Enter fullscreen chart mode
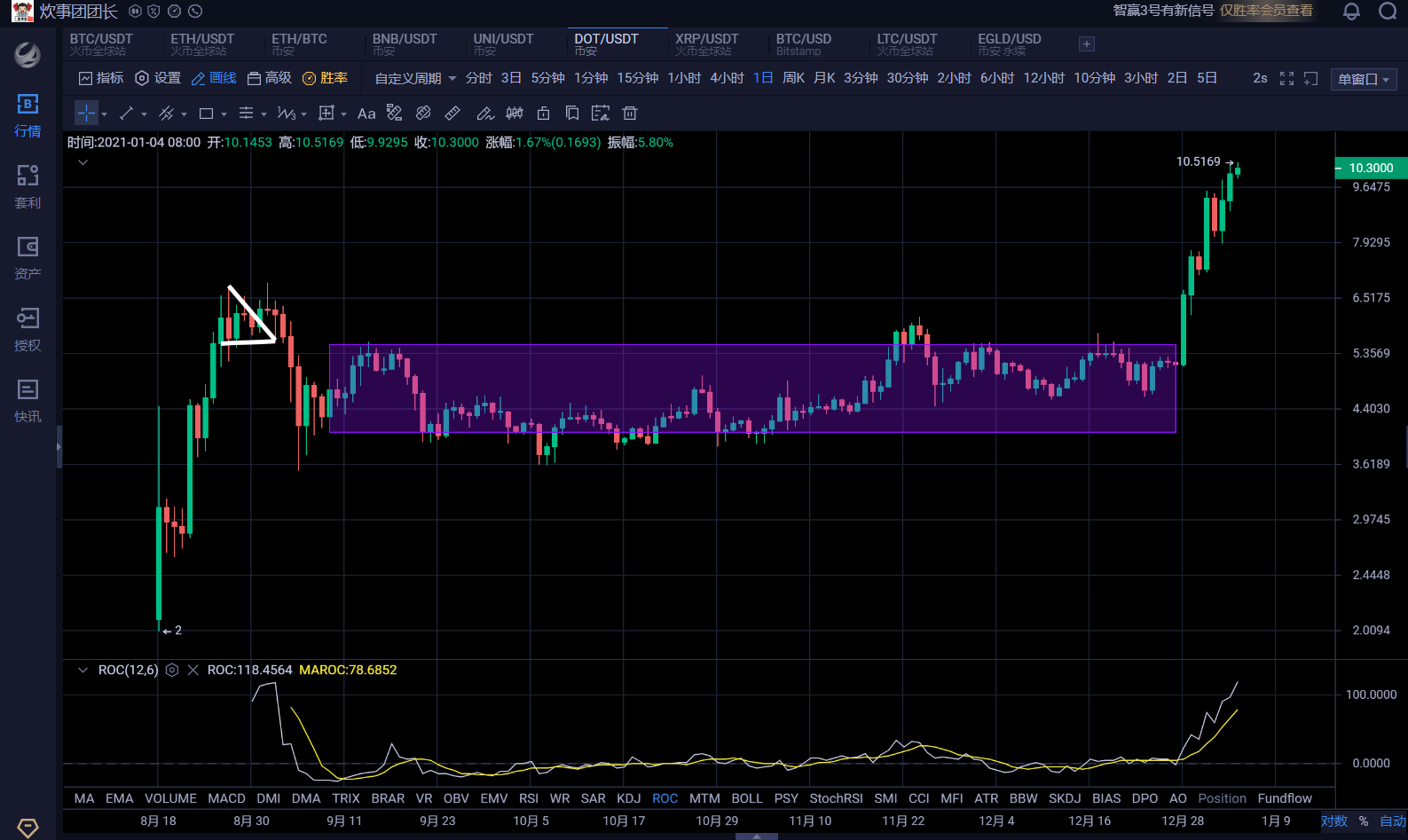 point(1286,79)
